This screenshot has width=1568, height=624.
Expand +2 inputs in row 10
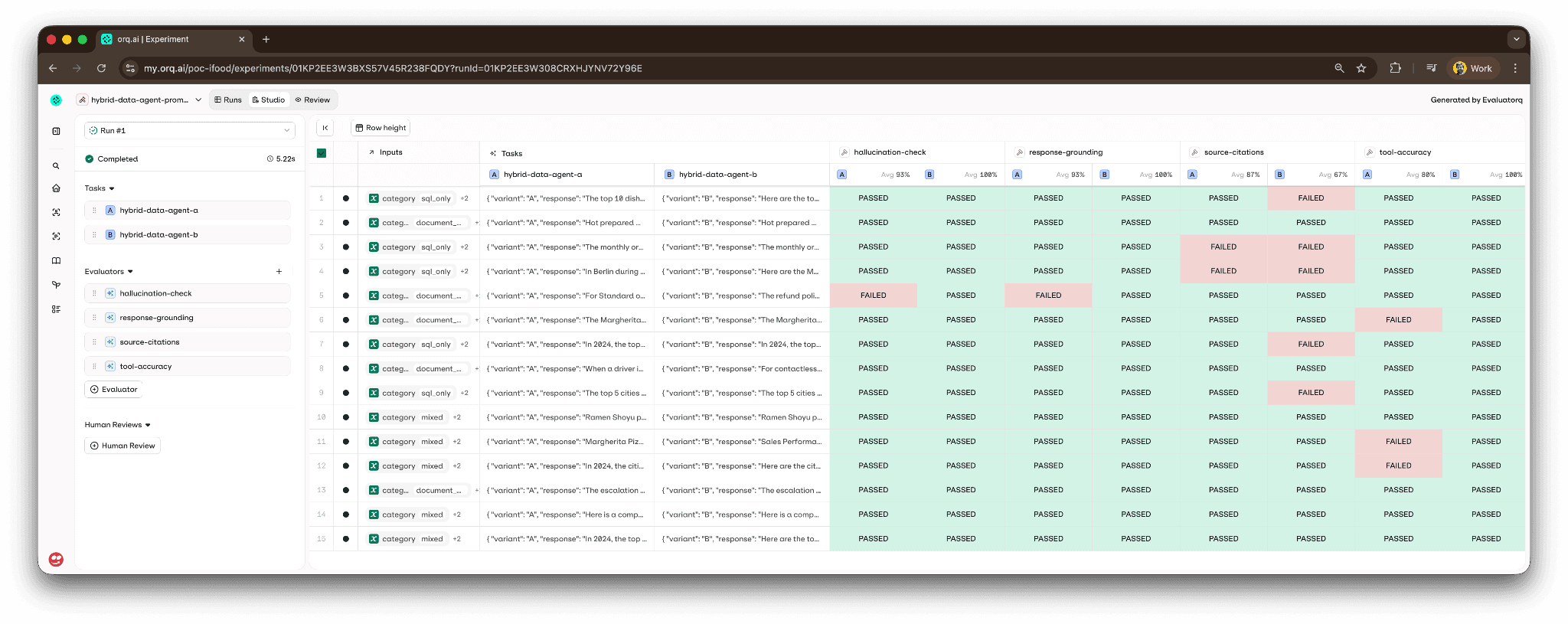tap(456, 417)
